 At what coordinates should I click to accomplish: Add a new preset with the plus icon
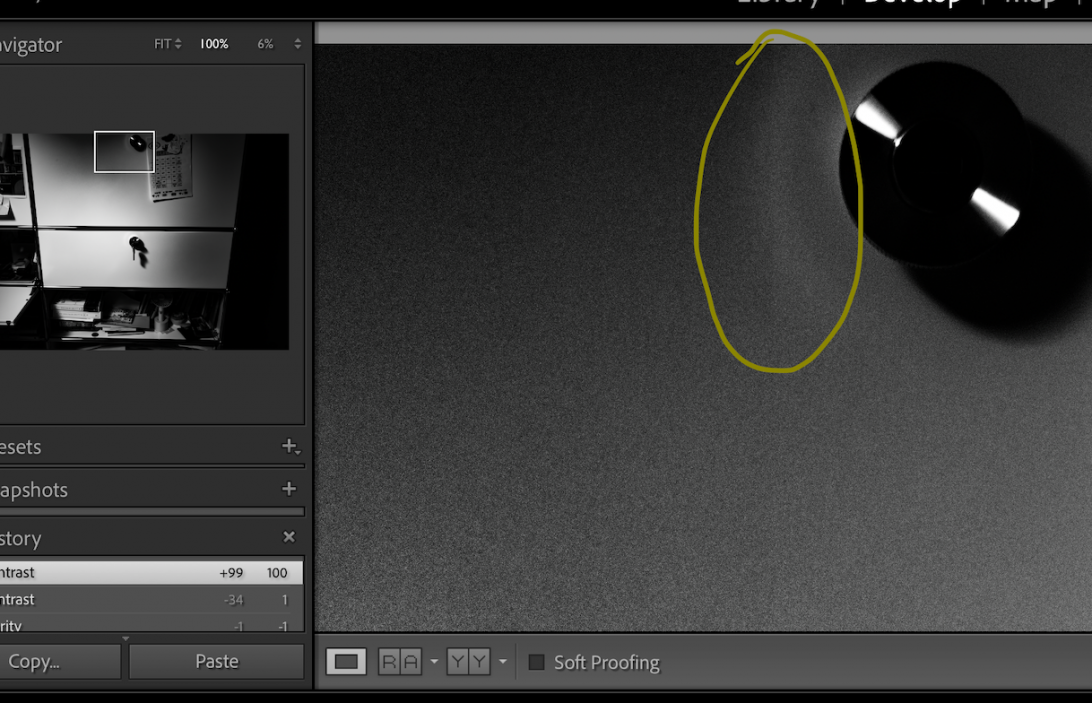(x=289, y=446)
